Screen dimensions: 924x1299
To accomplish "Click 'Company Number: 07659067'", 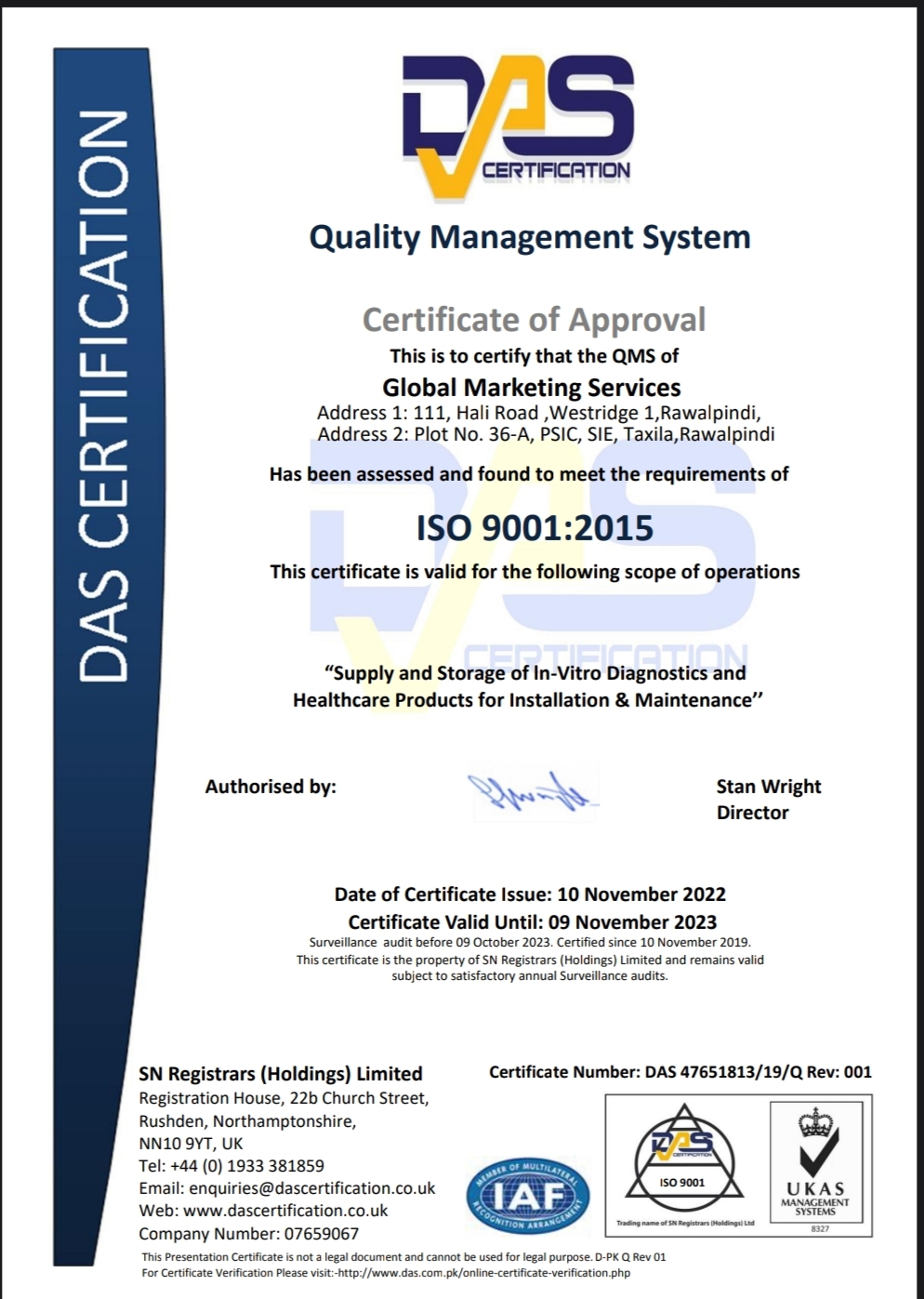I will pos(248,1234).
